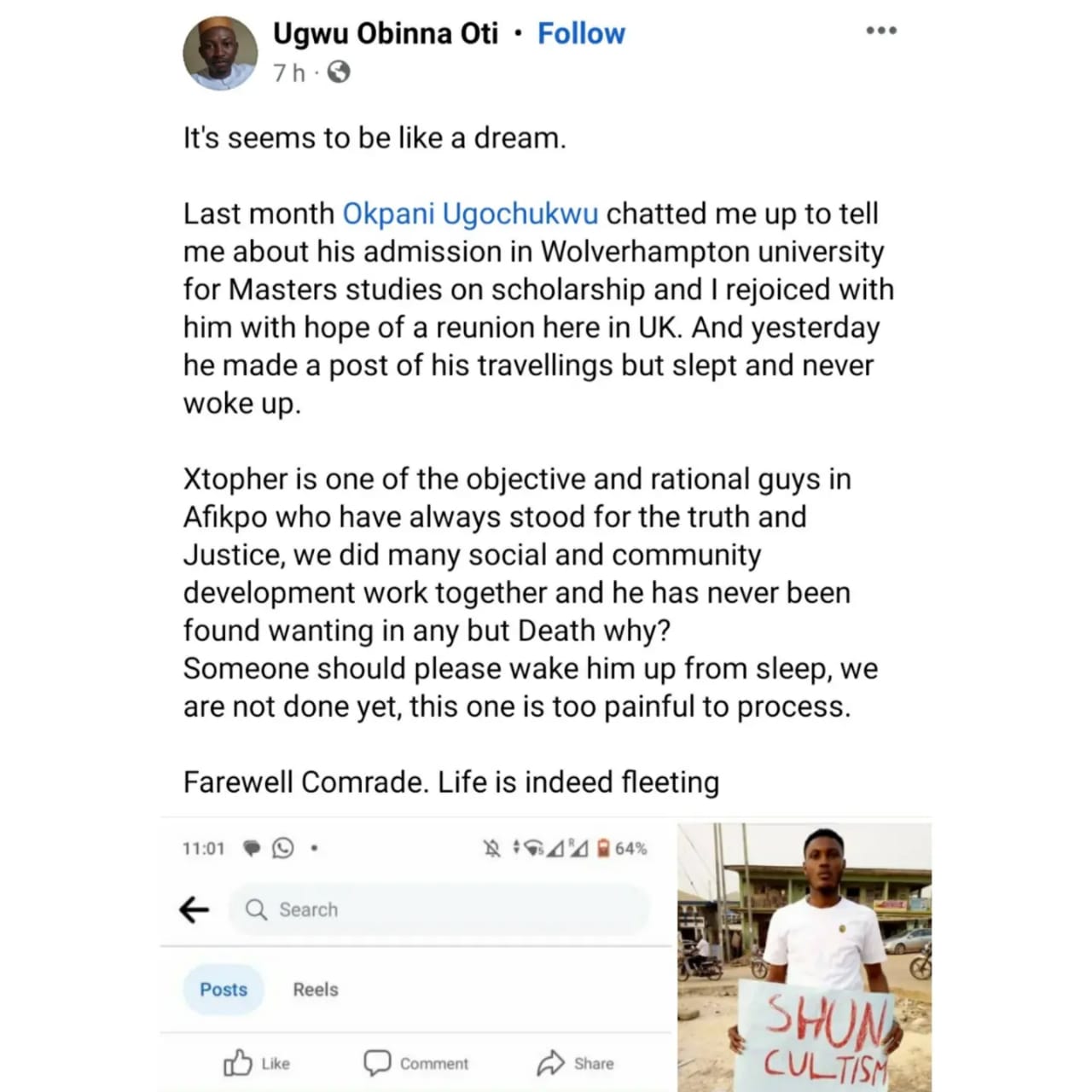1092x1092 pixels.
Task: Click the public globe audience icon
Action: pos(339,73)
